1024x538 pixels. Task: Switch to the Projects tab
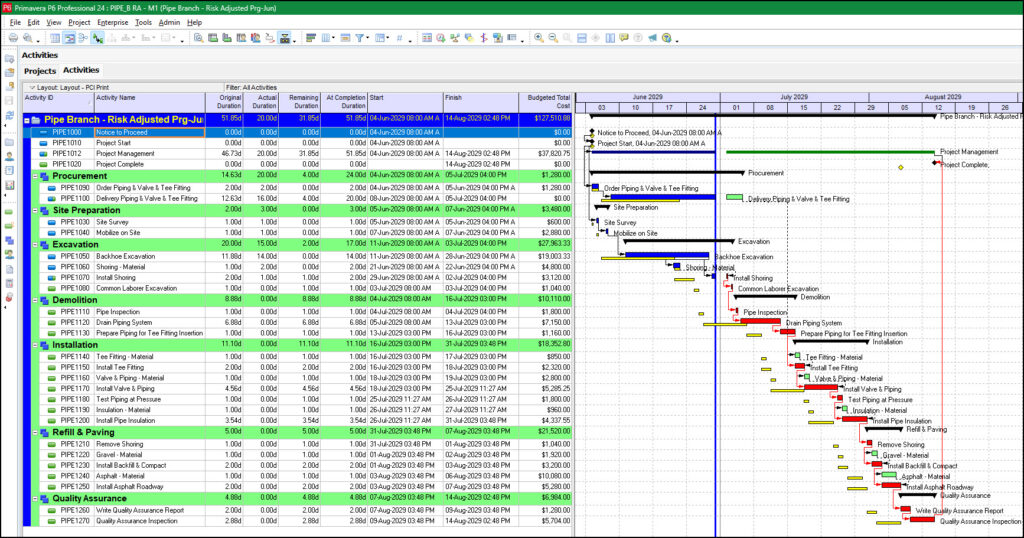(x=40, y=71)
